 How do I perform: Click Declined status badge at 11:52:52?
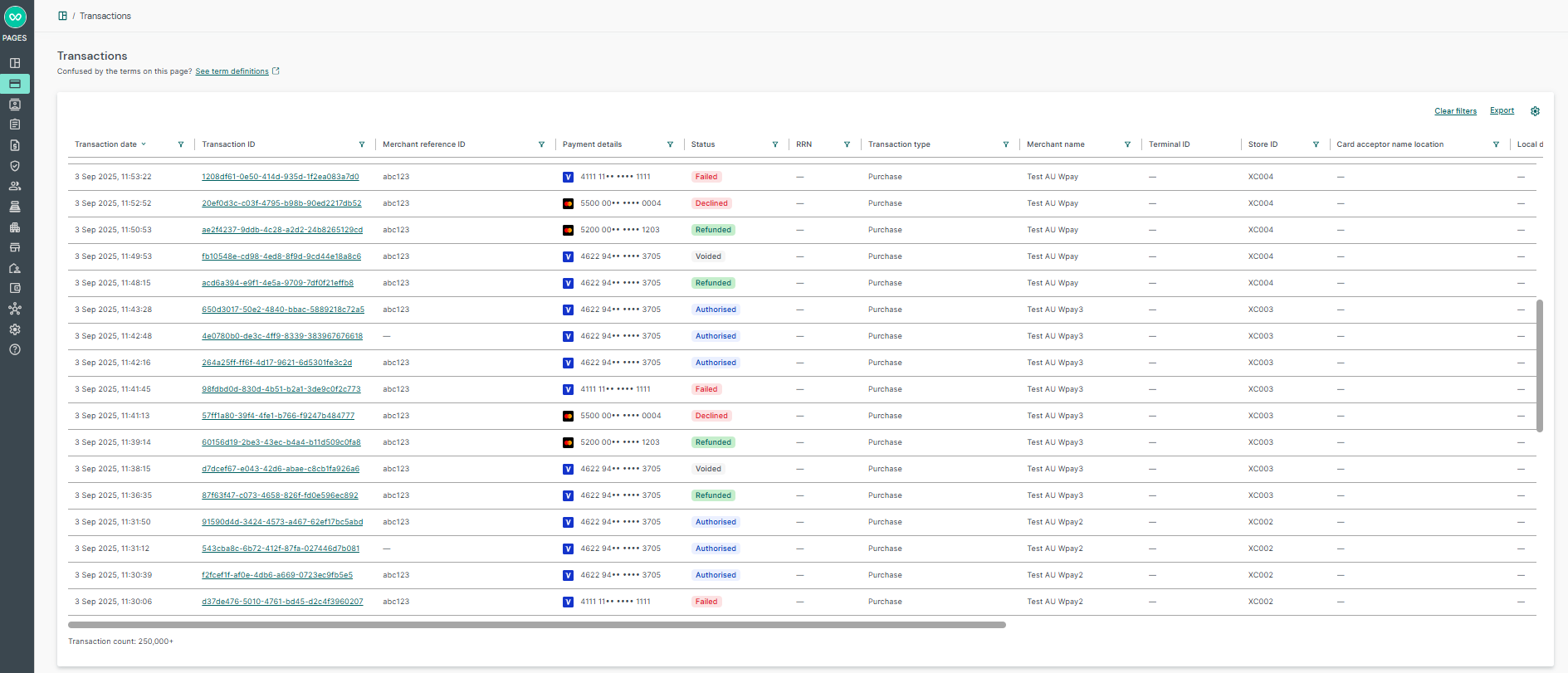(711, 203)
